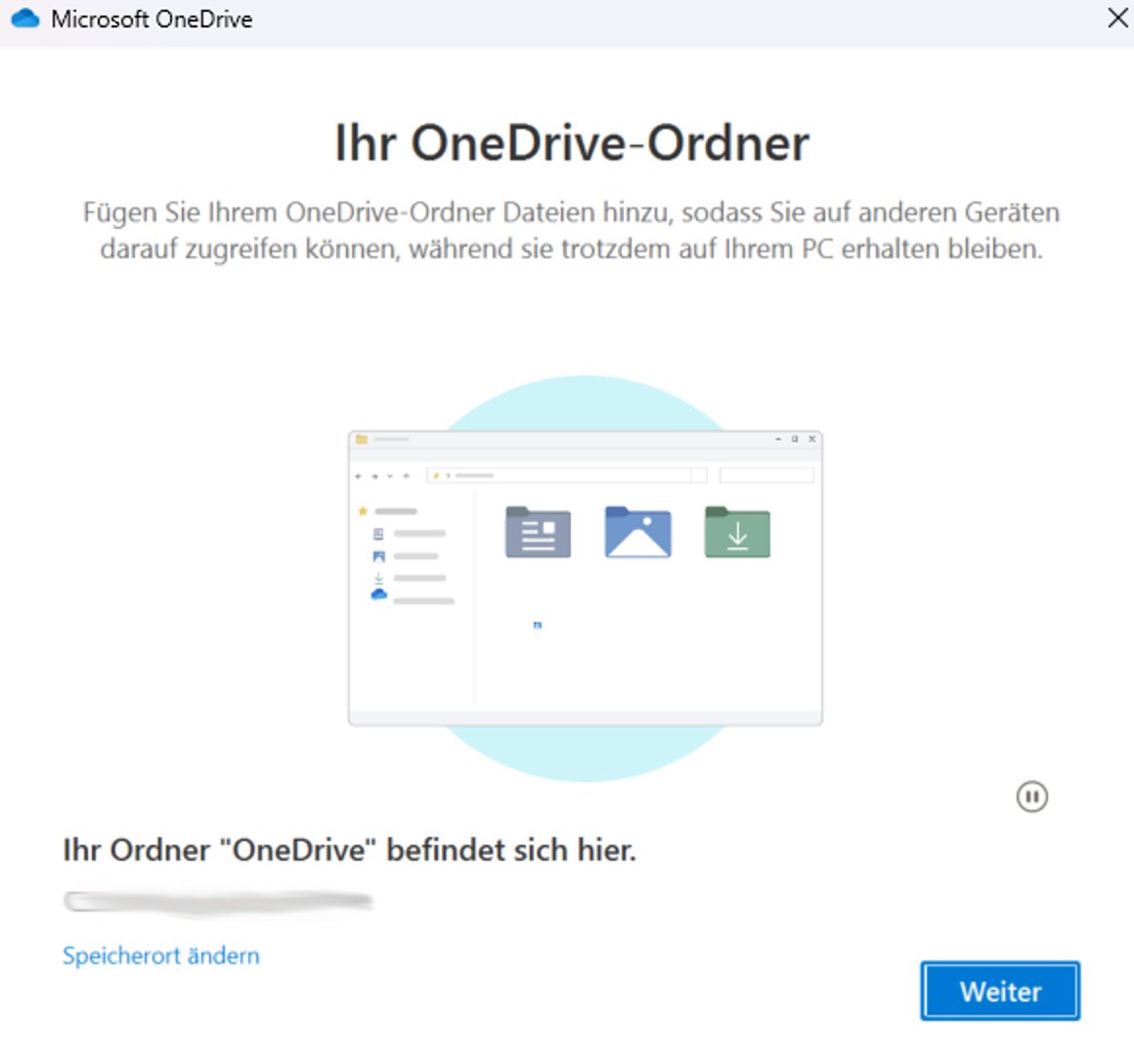The height and width of the screenshot is (1064, 1134).
Task: Click the Microsoft OneDrive cloud icon in title bar
Action: (22, 18)
